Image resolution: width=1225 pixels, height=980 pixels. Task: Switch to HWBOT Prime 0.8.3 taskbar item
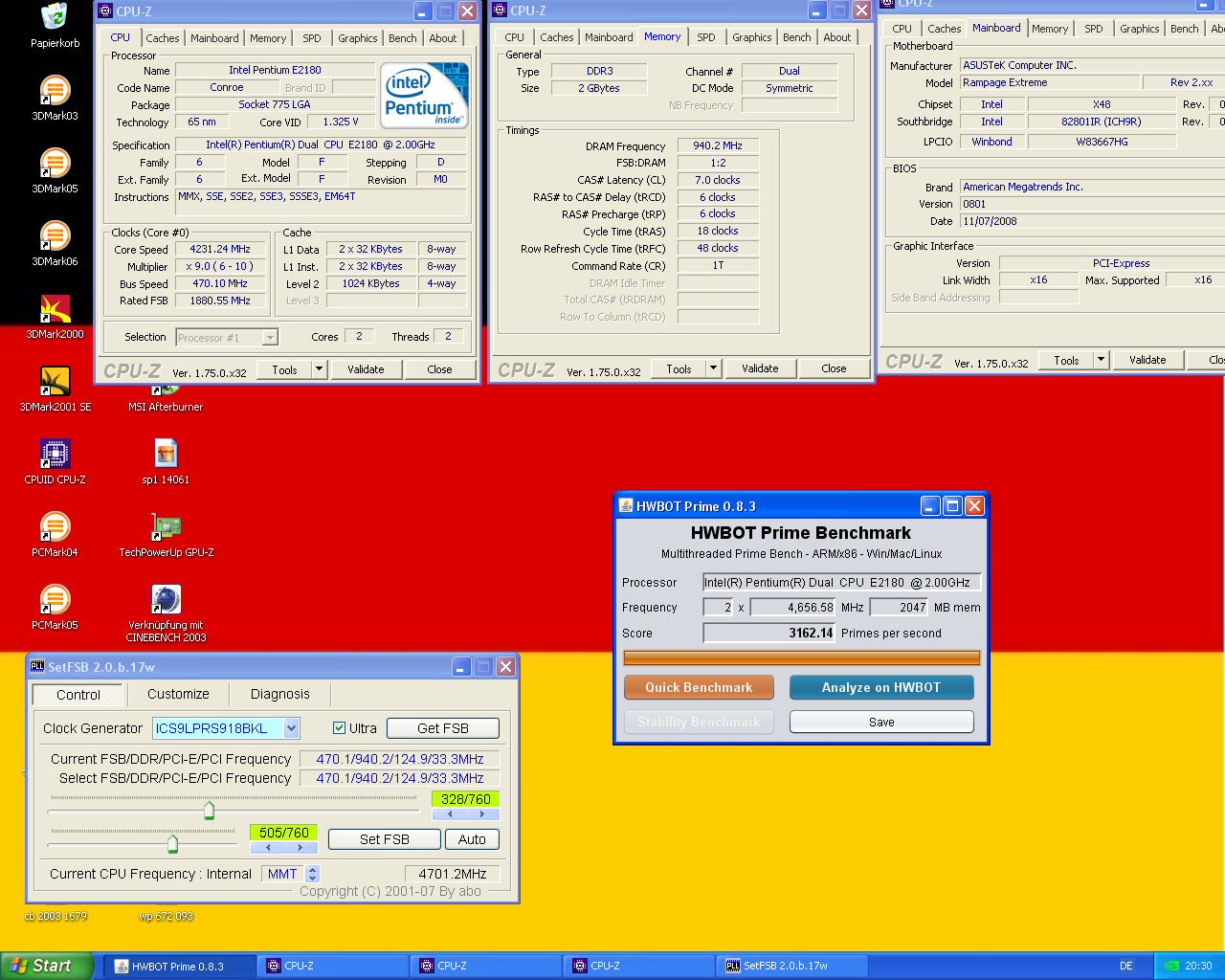pyautogui.click(x=179, y=967)
